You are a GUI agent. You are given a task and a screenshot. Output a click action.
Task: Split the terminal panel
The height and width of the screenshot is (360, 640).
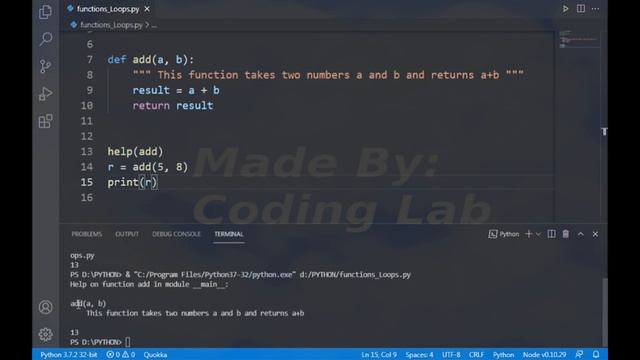click(551, 234)
